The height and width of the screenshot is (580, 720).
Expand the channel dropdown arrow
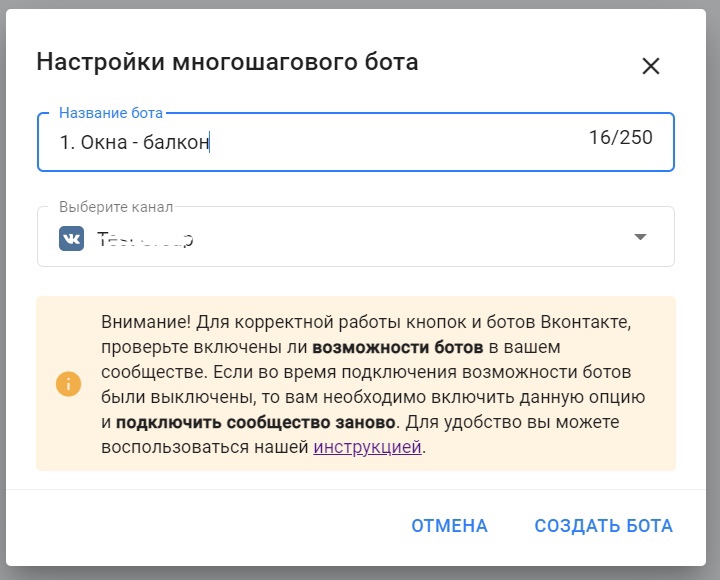[641, 237]
